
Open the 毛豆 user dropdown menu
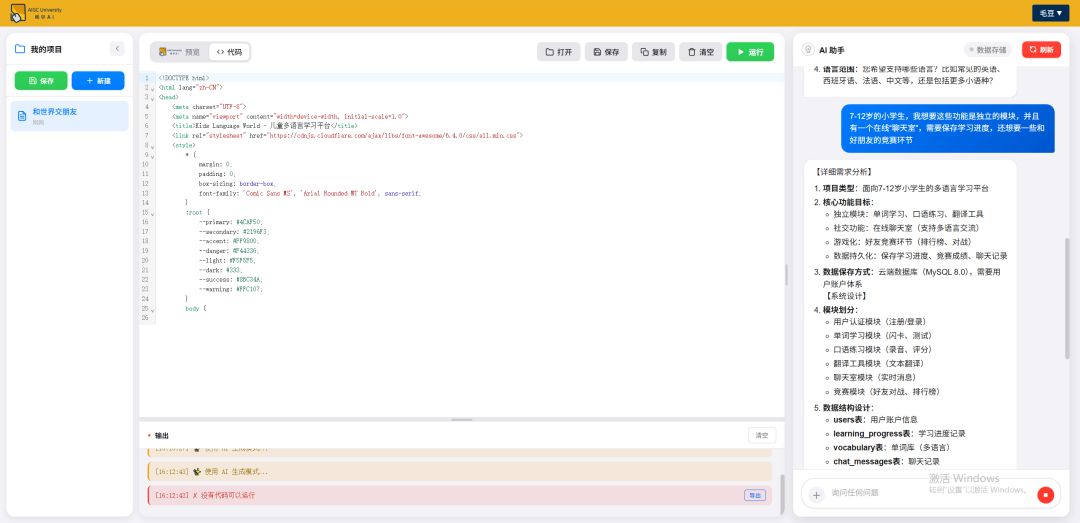1051,13
